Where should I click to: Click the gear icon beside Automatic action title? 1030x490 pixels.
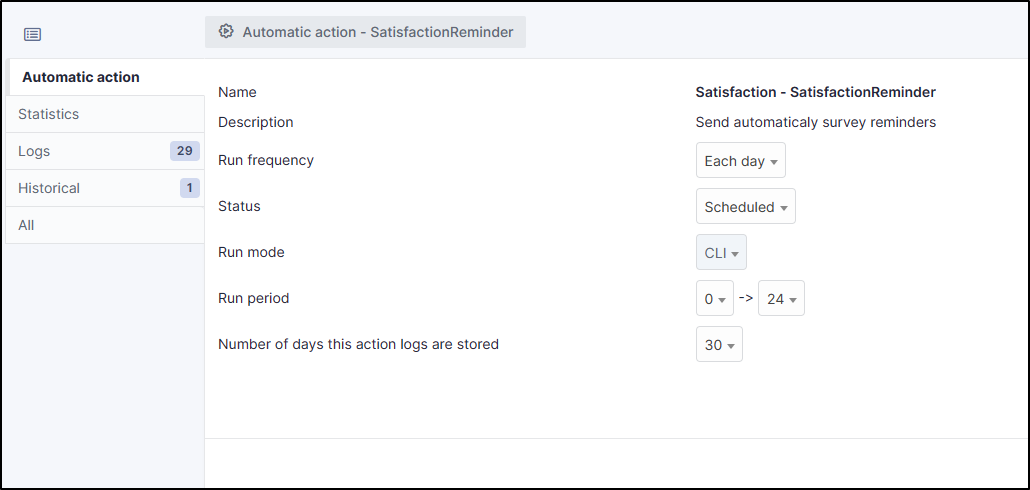tap(226, 32)
